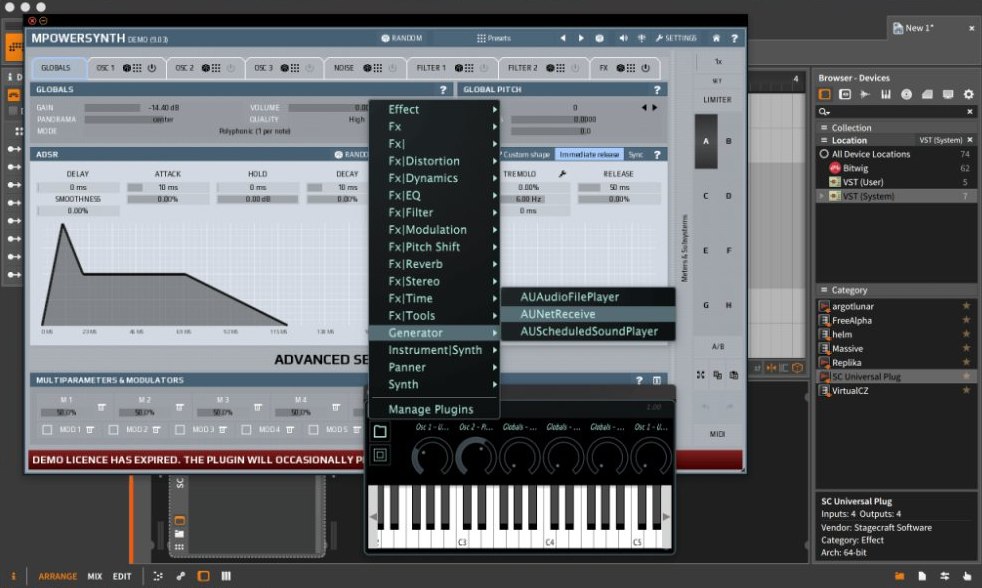This screenshot has height=588, width=982.
Task: Expand Fx|Modulation submenu
Action: 433,230
